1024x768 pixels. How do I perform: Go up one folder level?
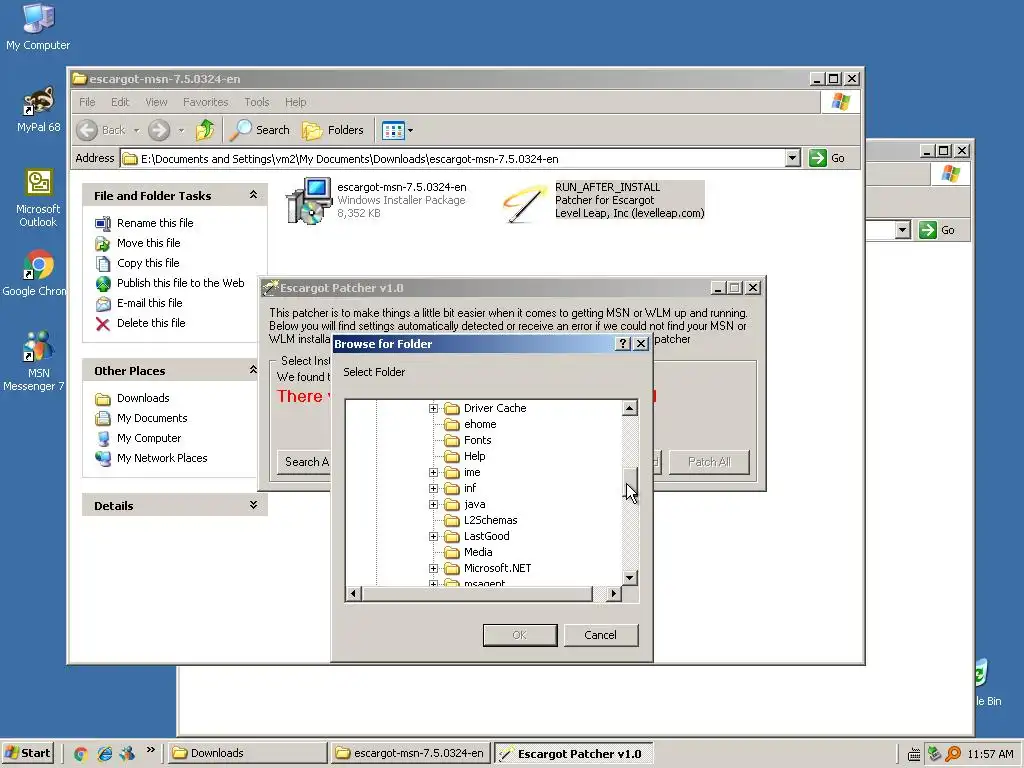point(204,130)
